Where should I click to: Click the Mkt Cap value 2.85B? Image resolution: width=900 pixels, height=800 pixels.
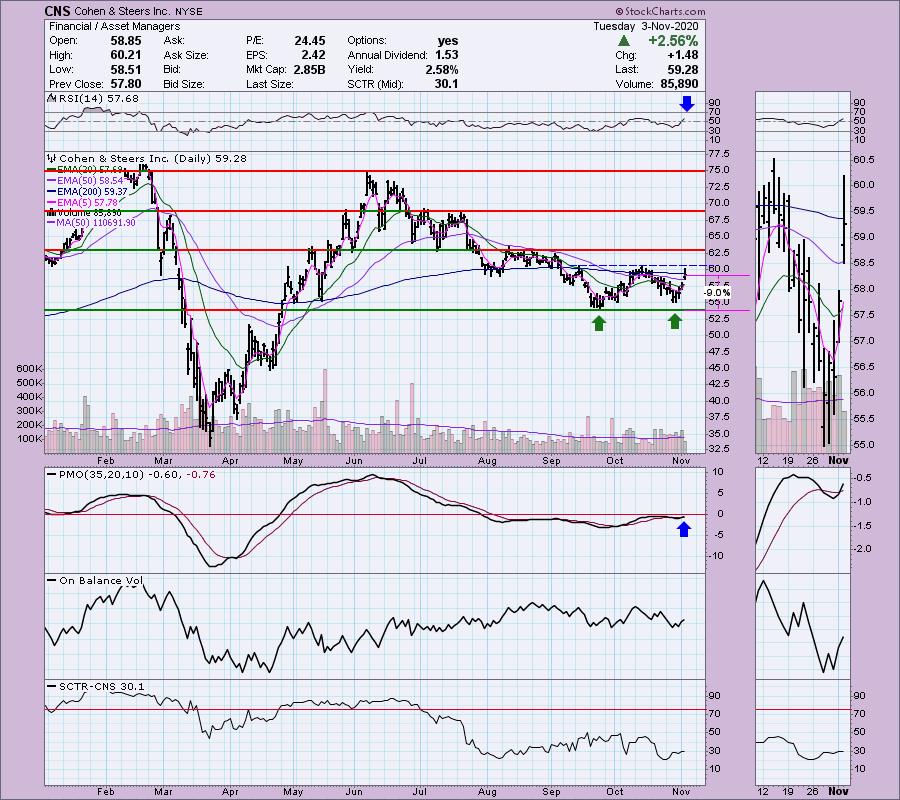310,69
